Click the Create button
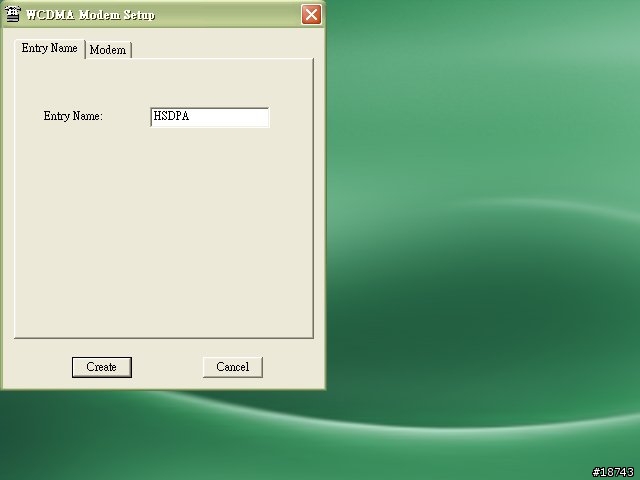The width and height of the screenshot is (640, 480). tap(102, 367)
